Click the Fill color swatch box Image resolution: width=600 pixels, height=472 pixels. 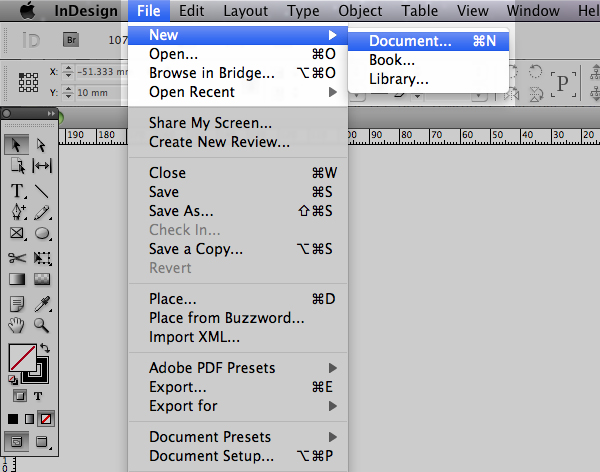22,357
